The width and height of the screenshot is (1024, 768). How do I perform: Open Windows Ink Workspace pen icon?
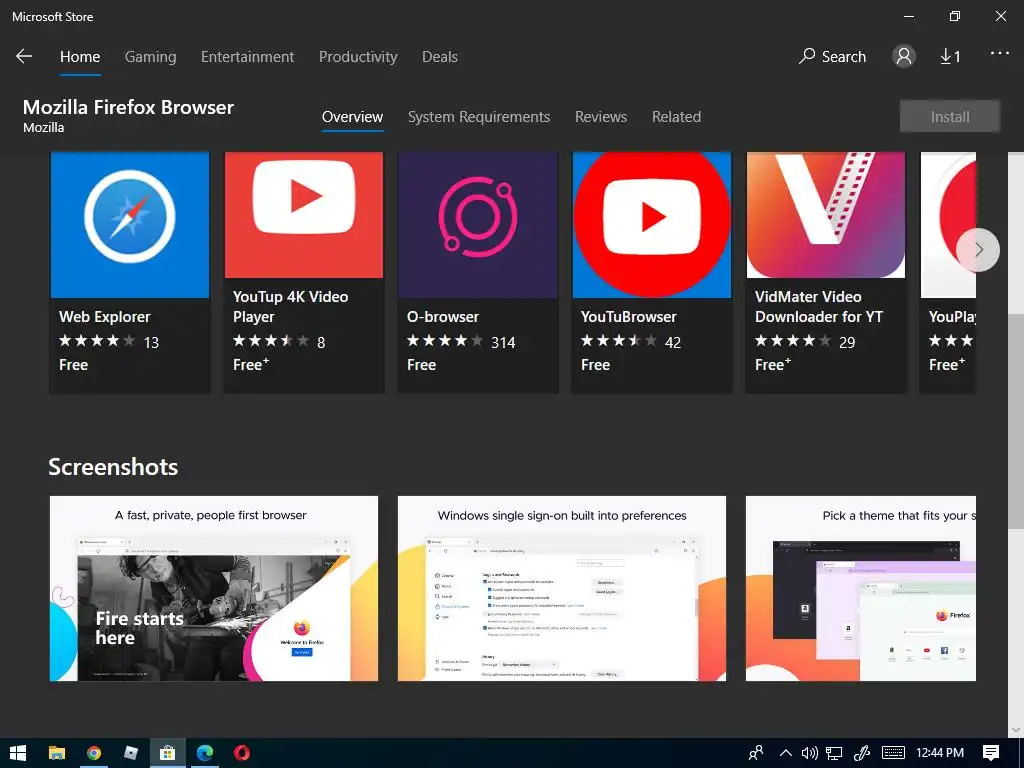click(x=862, y=753)
